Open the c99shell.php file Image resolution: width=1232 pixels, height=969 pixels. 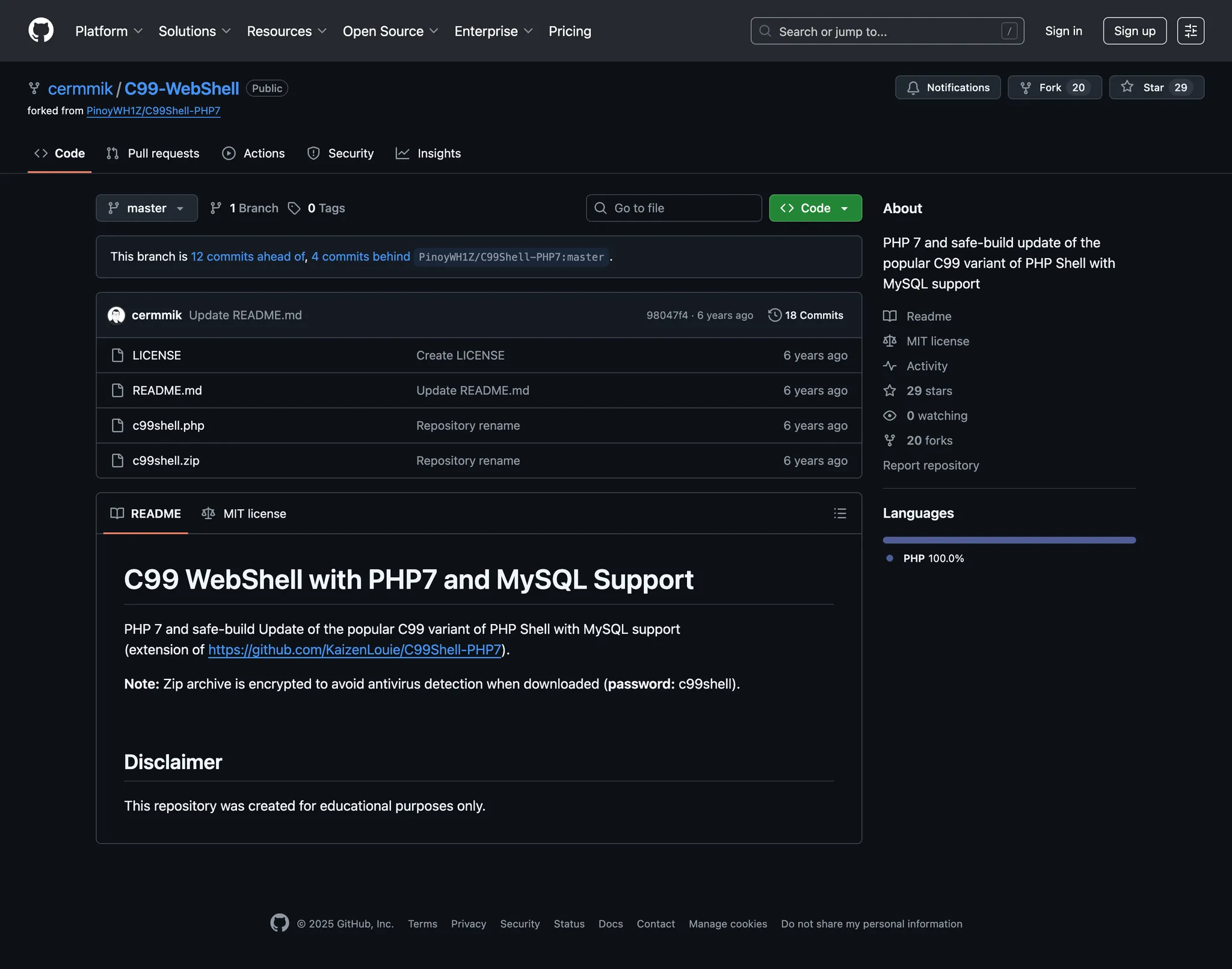[168, 426]
